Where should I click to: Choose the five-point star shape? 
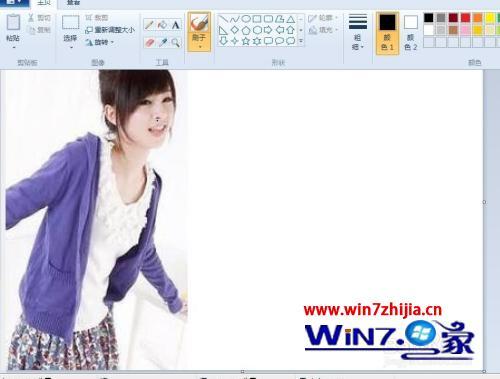[246, 41]
